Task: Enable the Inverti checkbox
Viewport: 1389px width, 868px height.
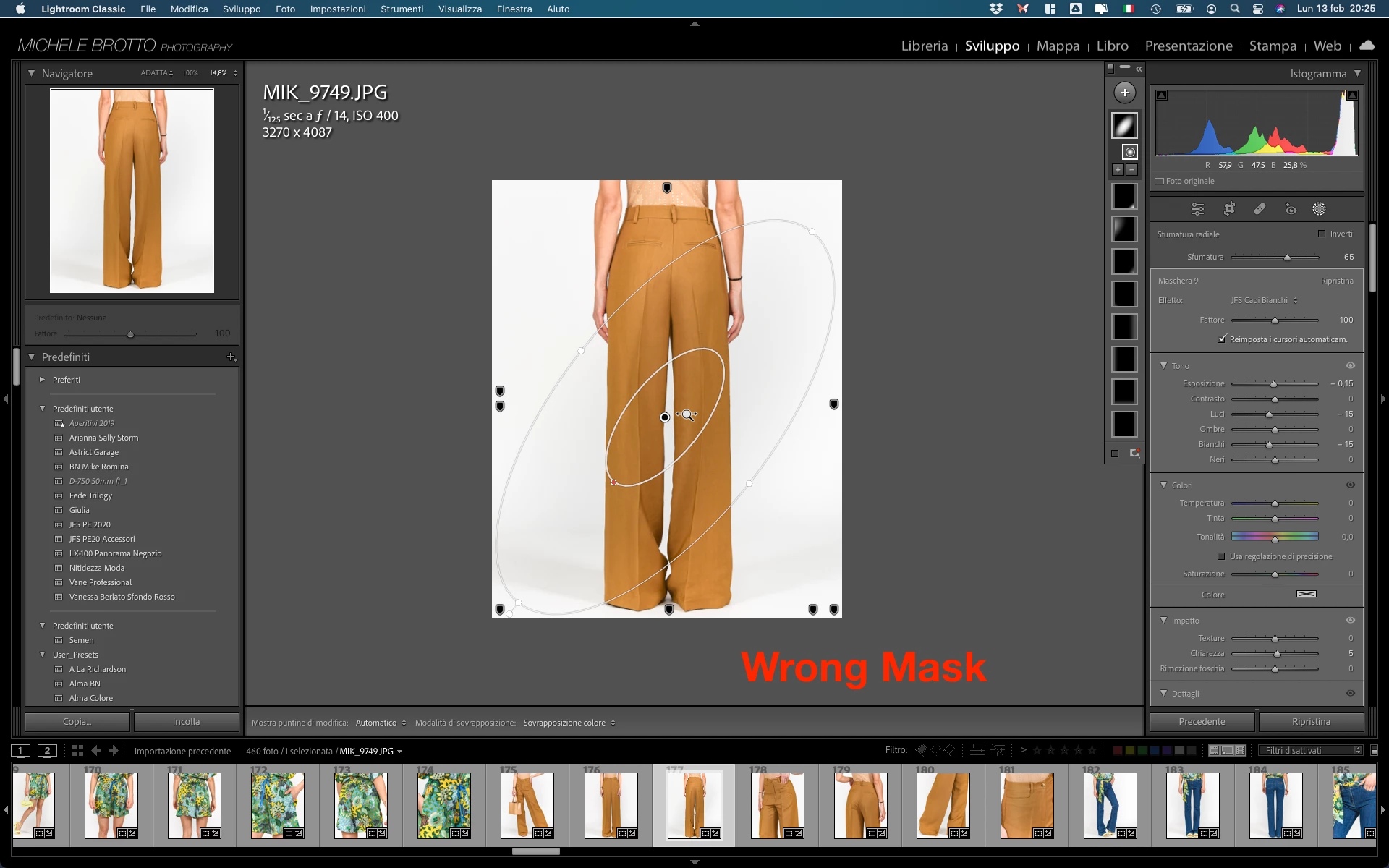Action: click(x=1322, y=234)
